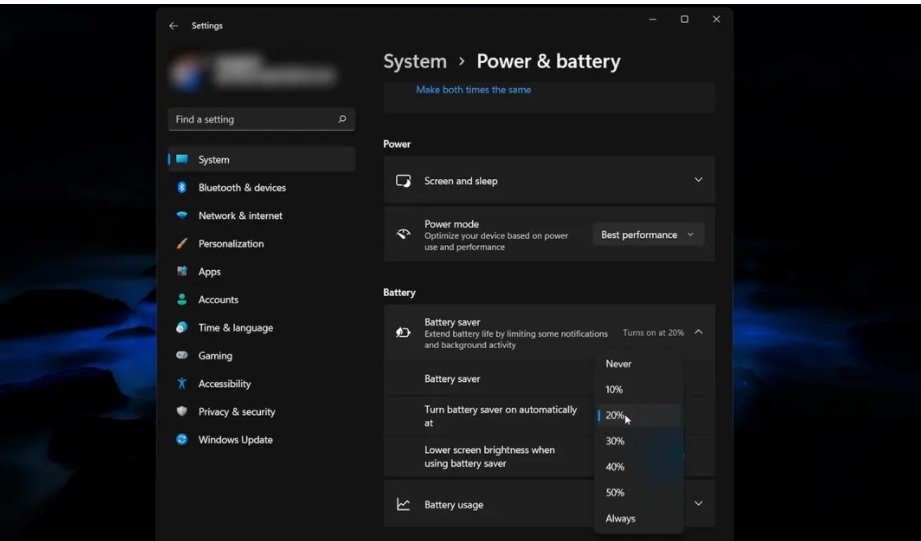Image resolution: width=921 pixels, height=541 pixels.
Task: Select Never in the battery saver list
Action: [x=639, y=364]
